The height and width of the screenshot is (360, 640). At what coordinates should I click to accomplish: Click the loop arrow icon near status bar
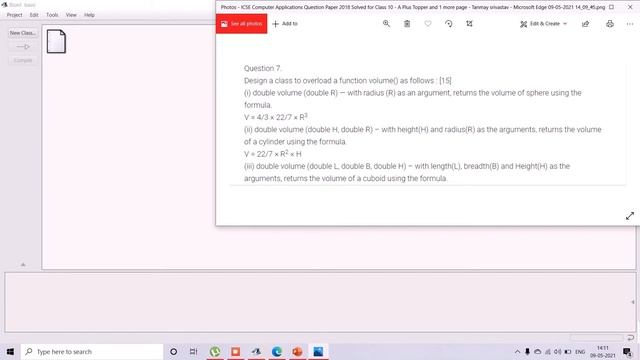[630, 338]
